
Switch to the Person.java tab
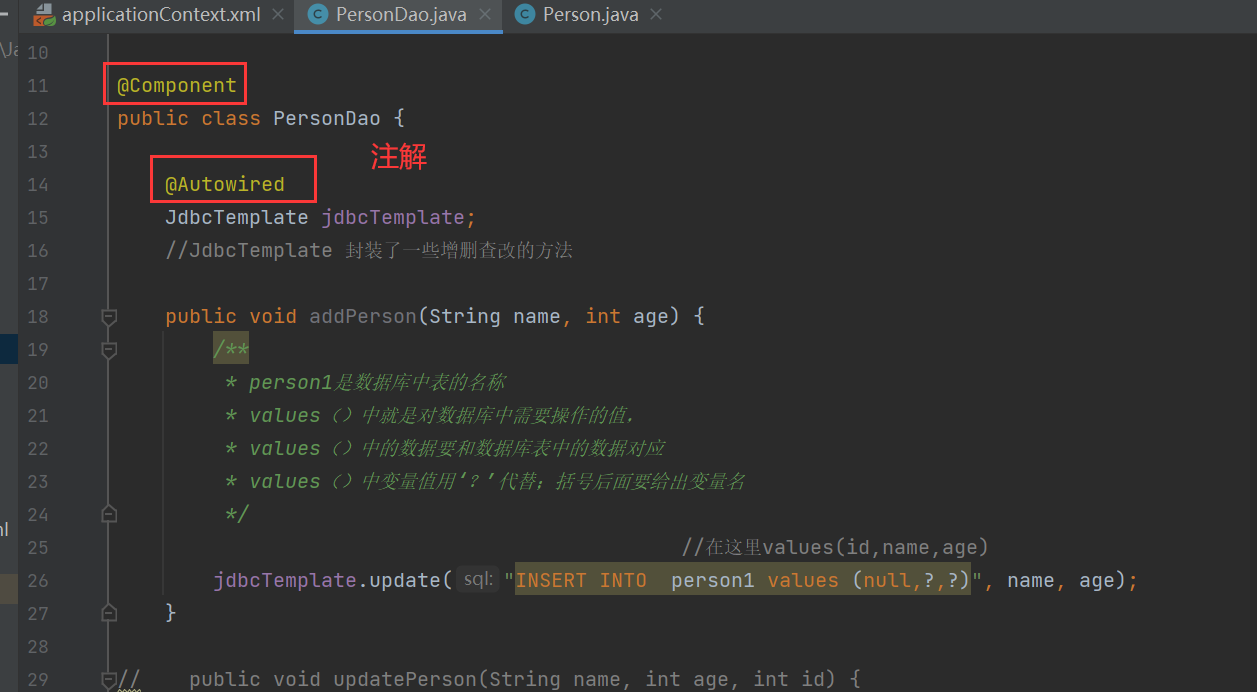590,14
